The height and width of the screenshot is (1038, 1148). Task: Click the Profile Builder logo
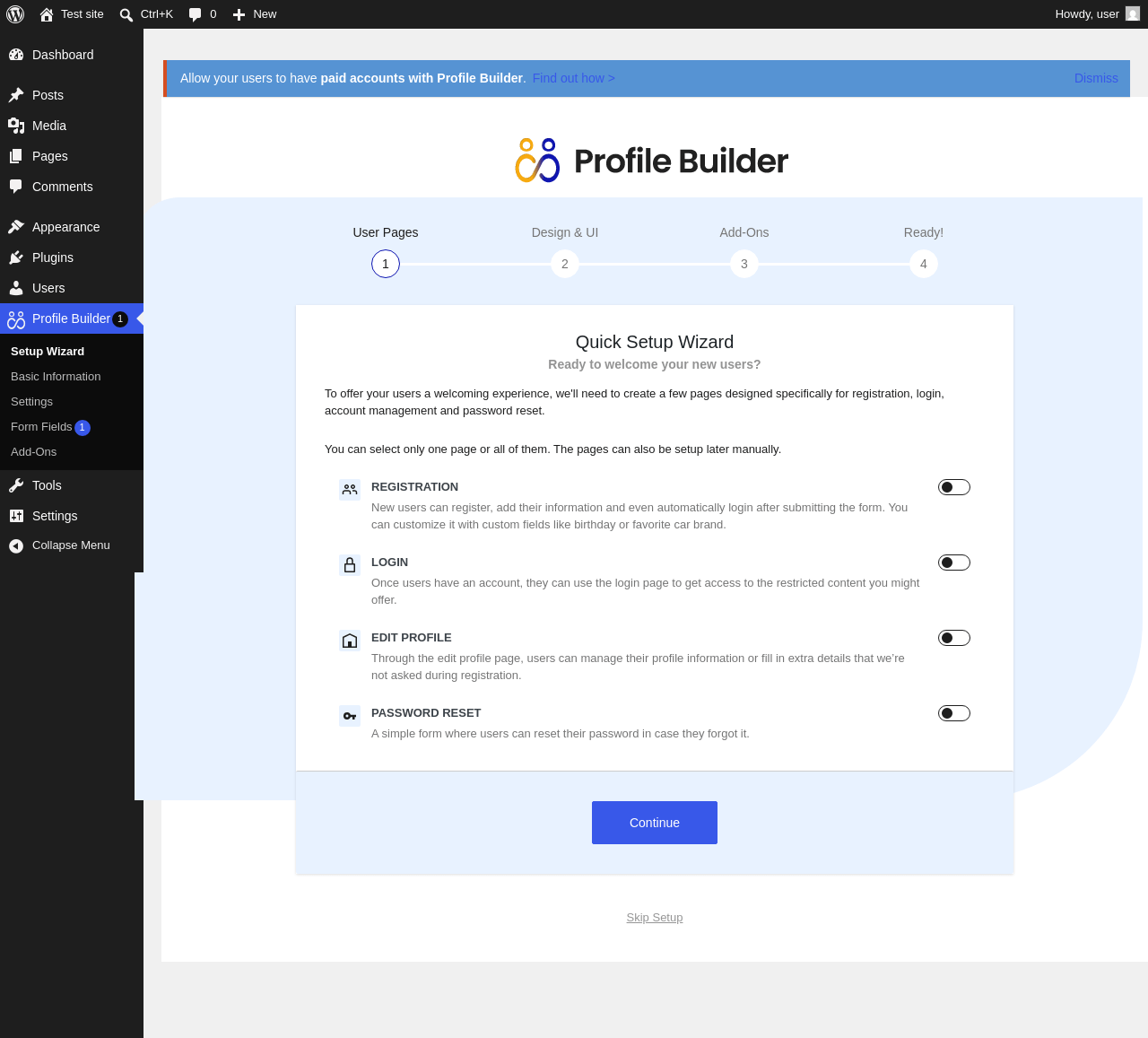pos(652,161)
